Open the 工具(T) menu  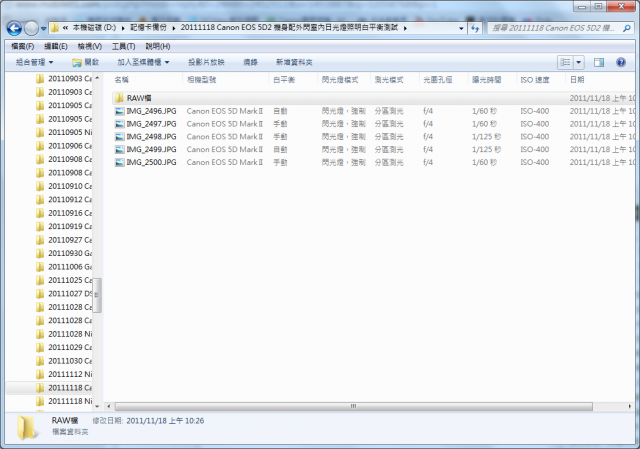coord(124,47)
